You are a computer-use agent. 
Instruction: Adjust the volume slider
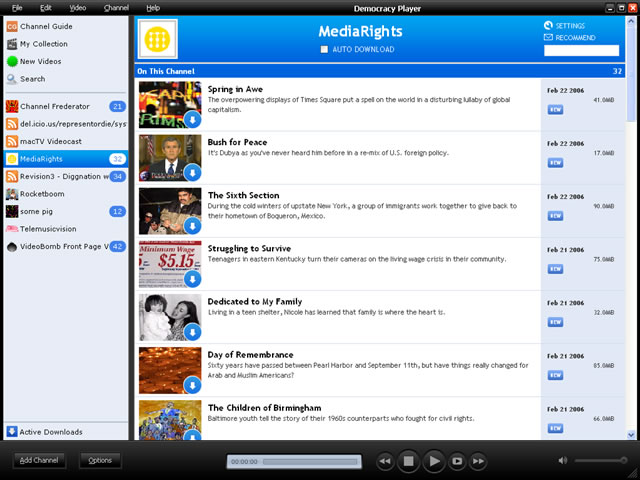tap(601, 460)
